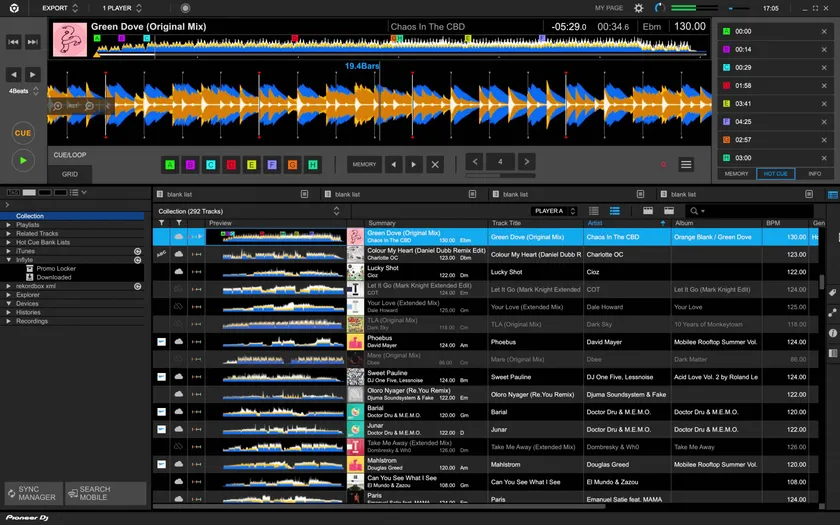
Task: Expand the Playlists tree item
Action: click(9, 225)
